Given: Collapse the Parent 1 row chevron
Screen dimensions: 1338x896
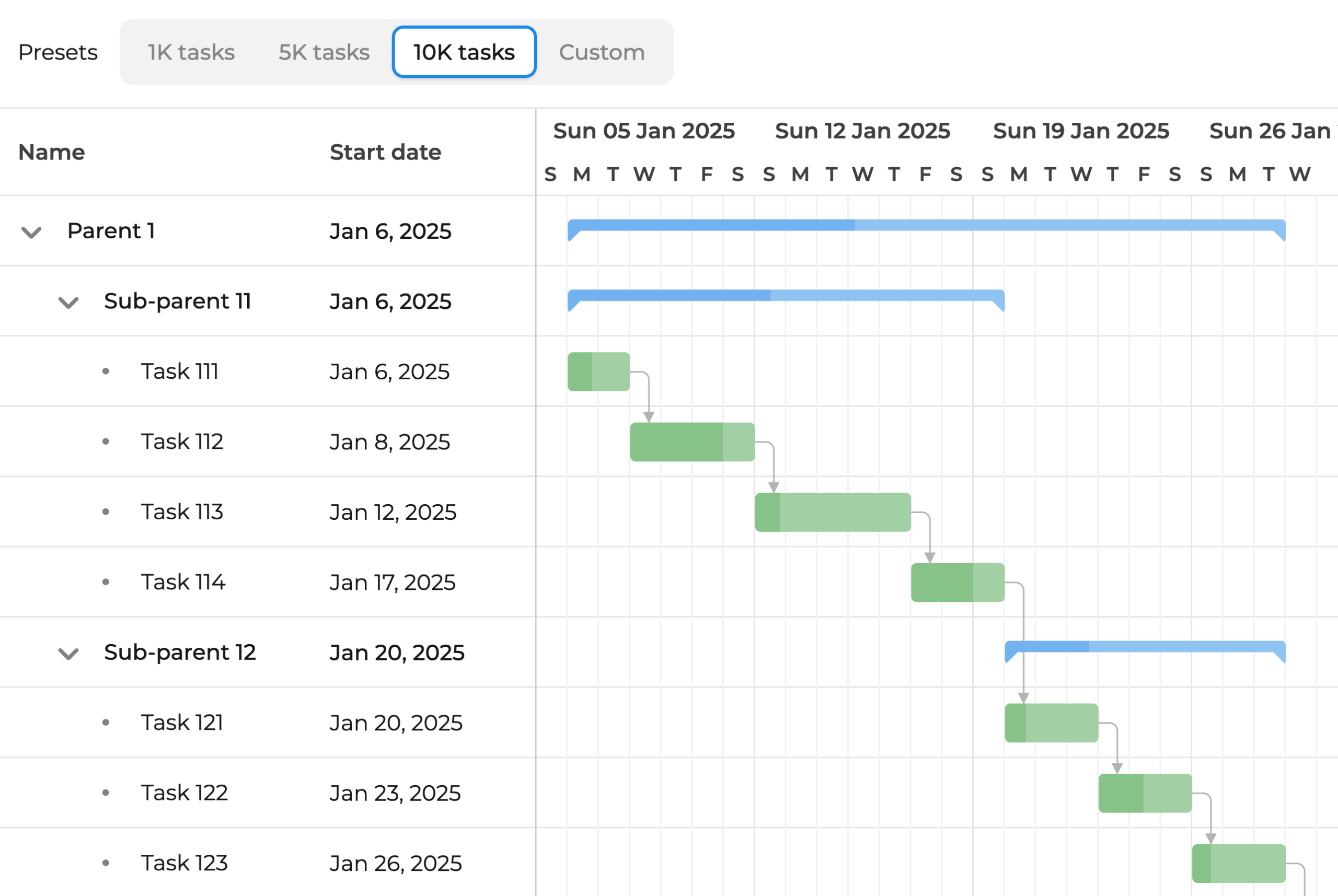Looking at the screenshot, I should tap(31, 232).
